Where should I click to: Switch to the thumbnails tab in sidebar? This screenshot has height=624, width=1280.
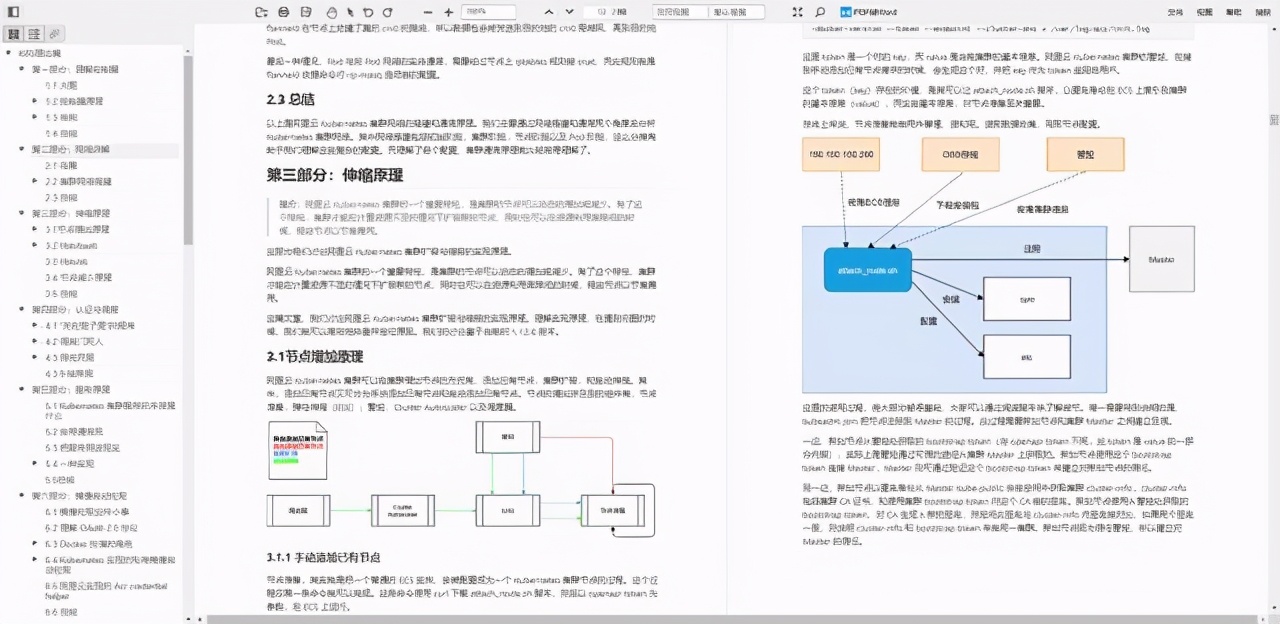pyautogui.click(x=13, y=33)
